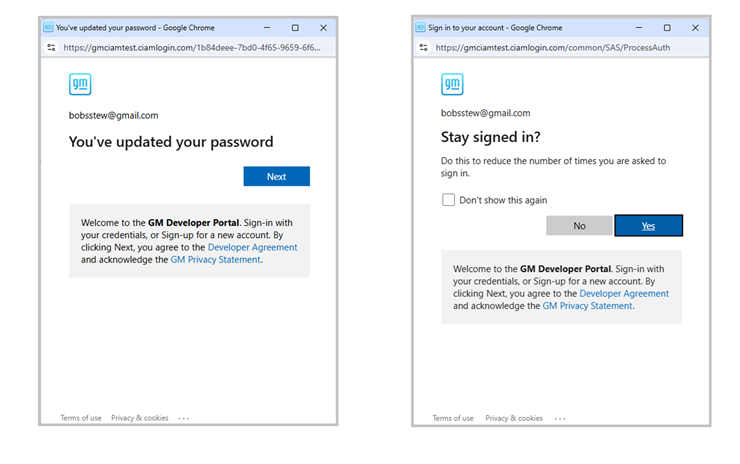740x464 pixels.
Task: Click the address bar in the password updated window
Action: point(190,47)
